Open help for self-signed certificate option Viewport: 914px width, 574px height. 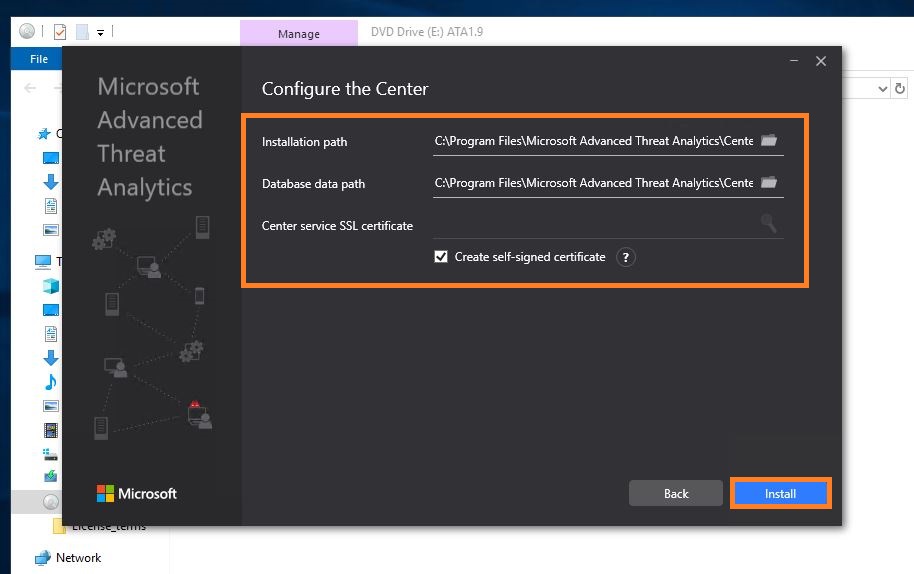[x=625, y=257]
